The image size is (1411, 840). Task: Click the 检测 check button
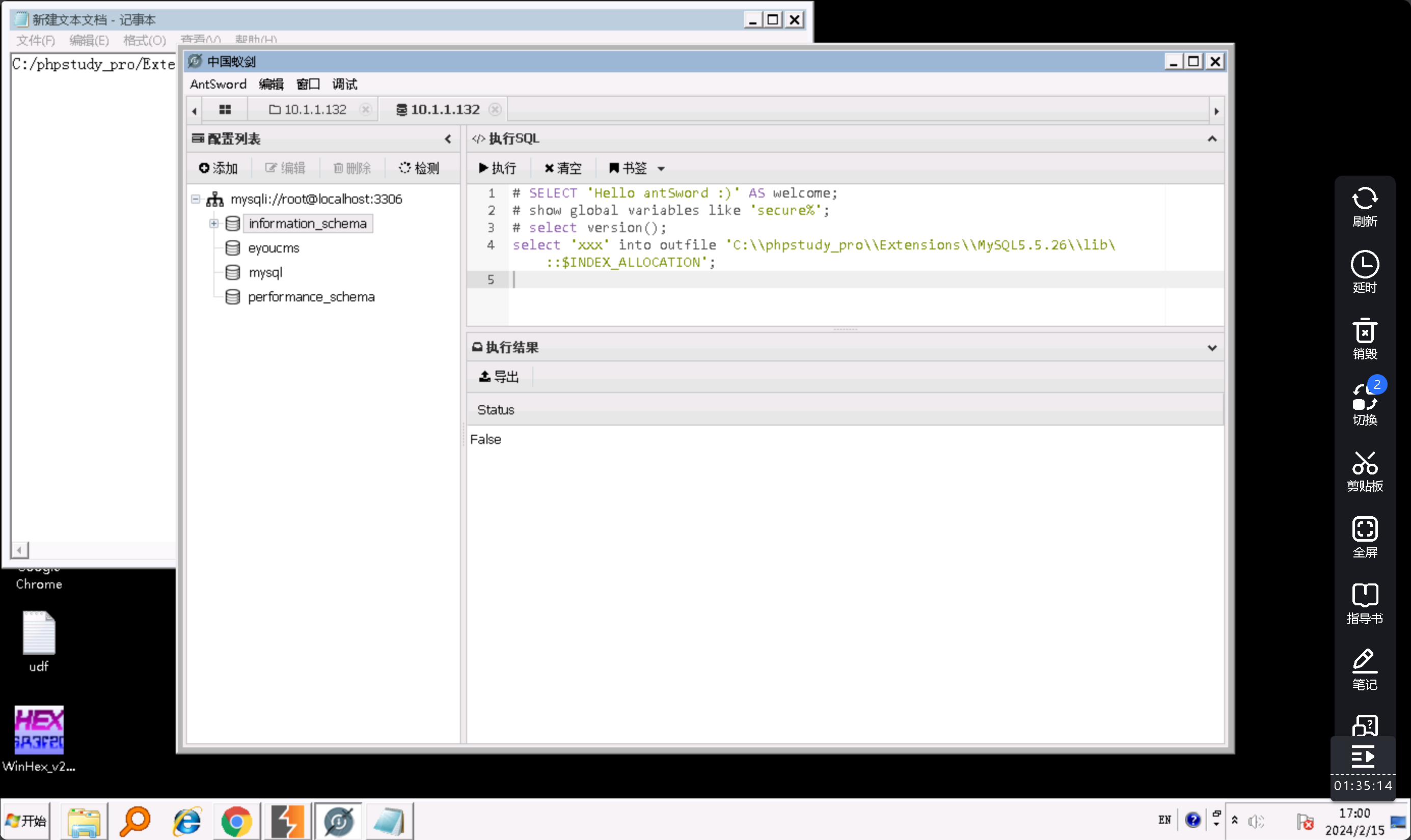tap(419, 168)
